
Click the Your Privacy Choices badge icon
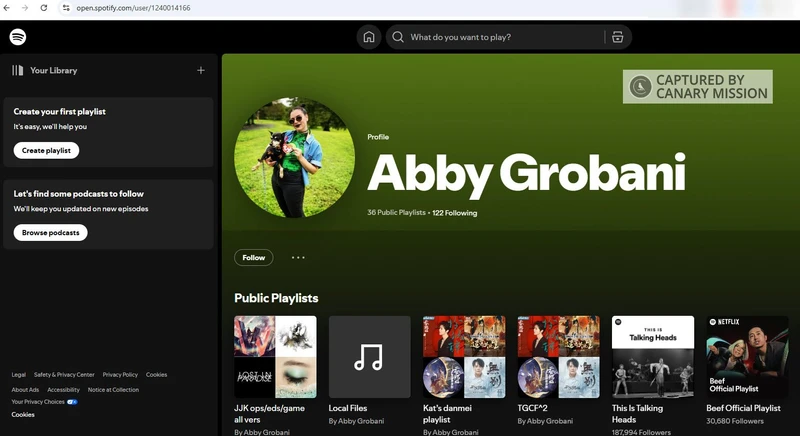click(72, 402)
